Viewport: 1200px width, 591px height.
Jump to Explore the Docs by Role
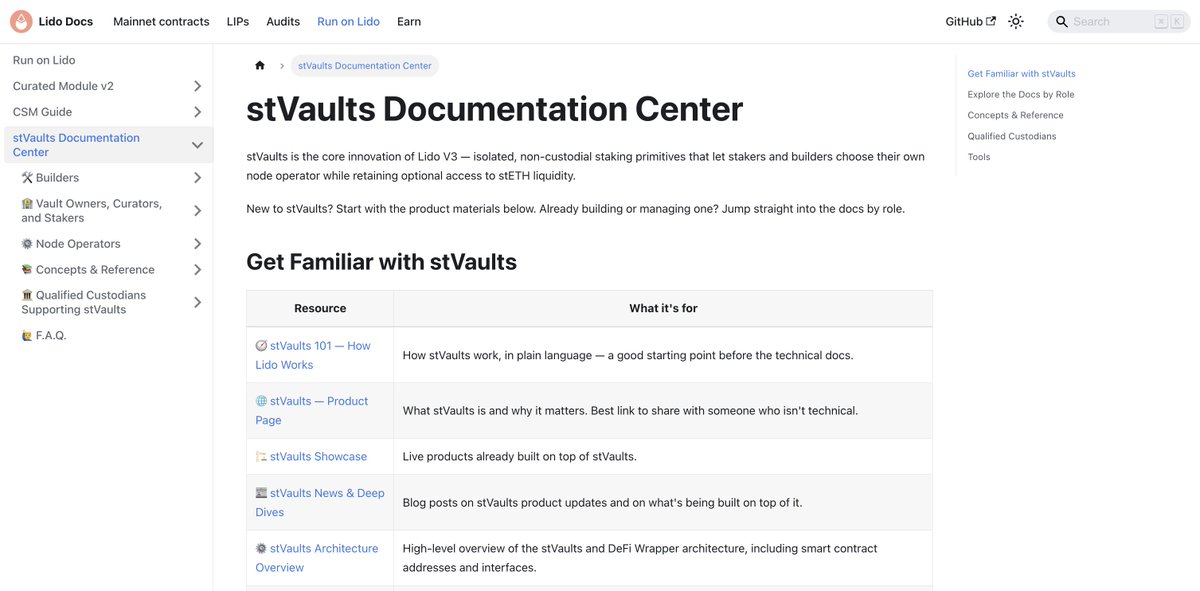1021,95
